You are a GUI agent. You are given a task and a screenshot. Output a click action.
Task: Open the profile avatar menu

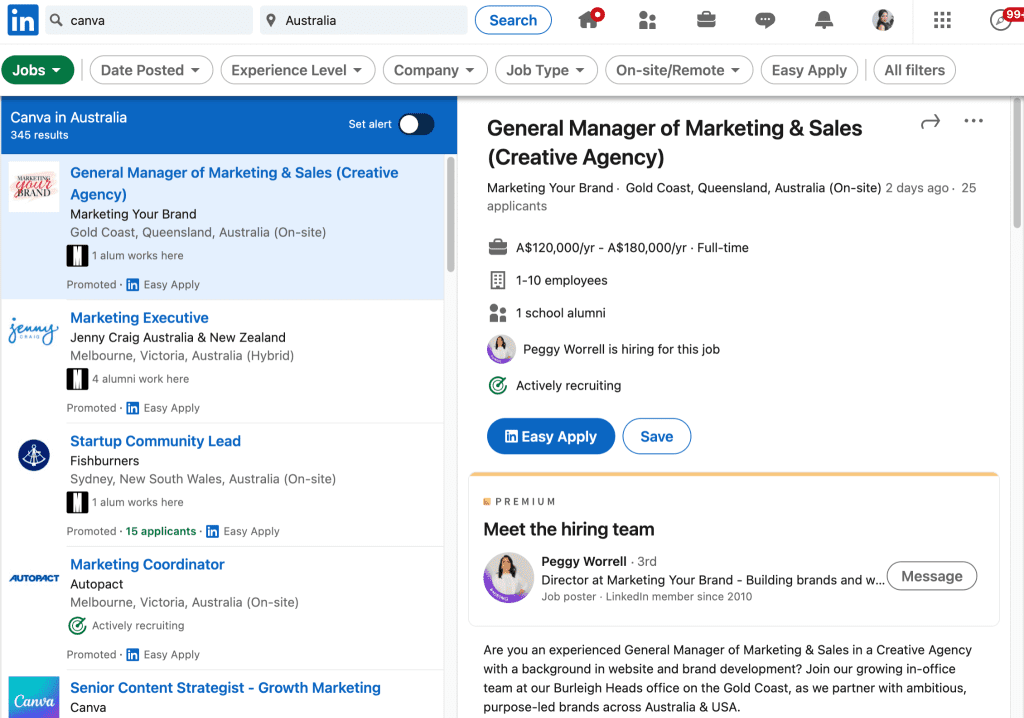point(883,20)
